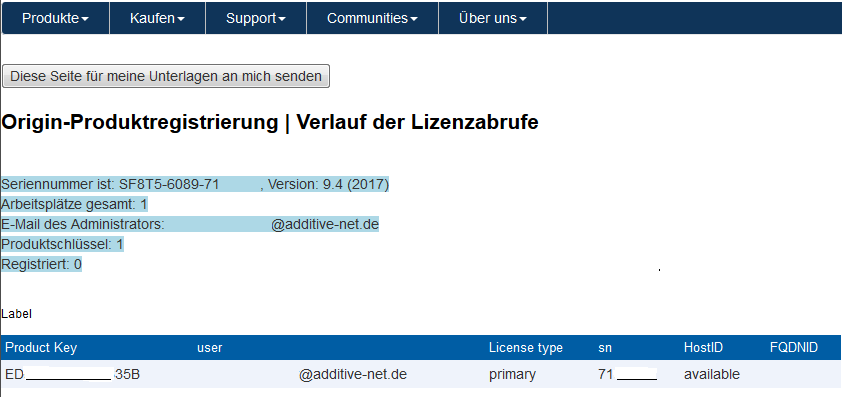
Task: Click the product key cell ending in '35B'
Action: click(x=72, y=374)
